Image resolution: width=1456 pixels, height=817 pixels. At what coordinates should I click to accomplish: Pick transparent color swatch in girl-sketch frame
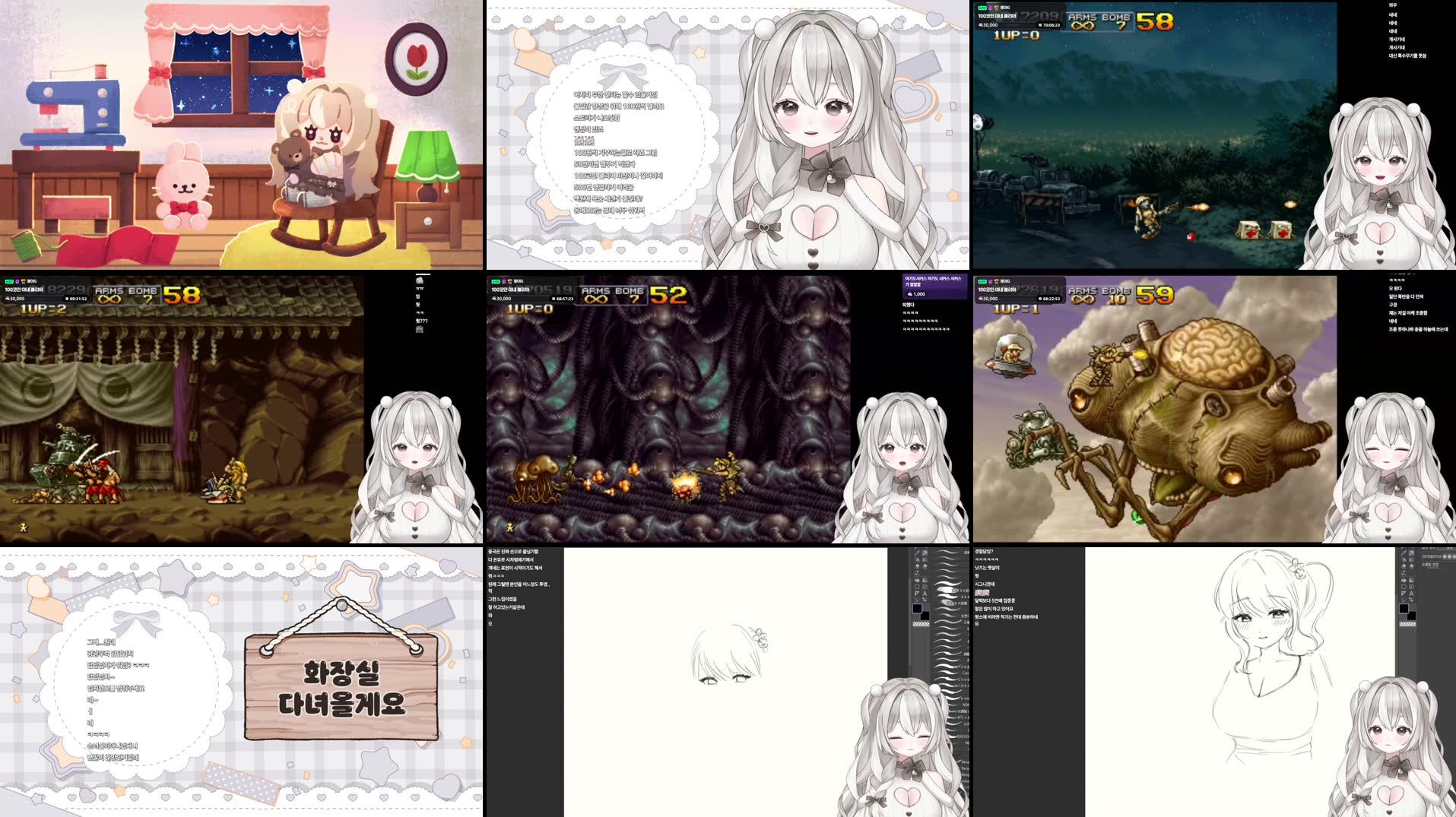click(x=1407, y=624)
